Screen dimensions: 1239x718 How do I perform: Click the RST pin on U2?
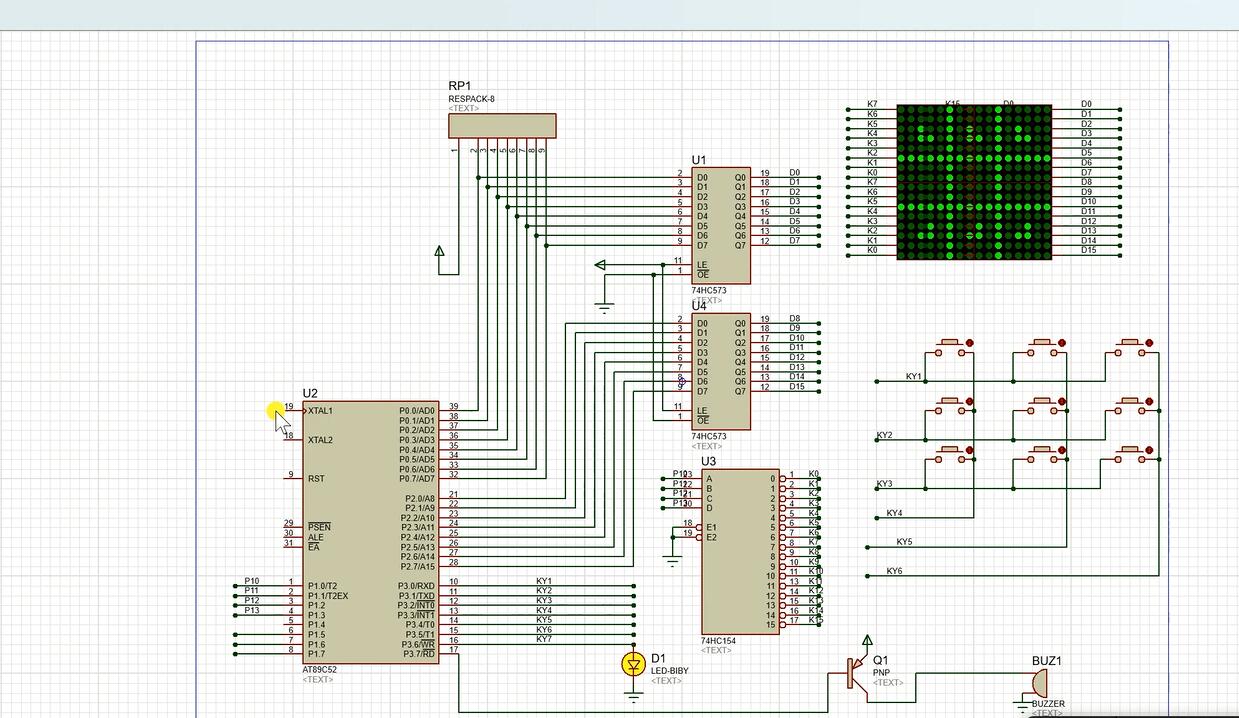coord(316,478)
